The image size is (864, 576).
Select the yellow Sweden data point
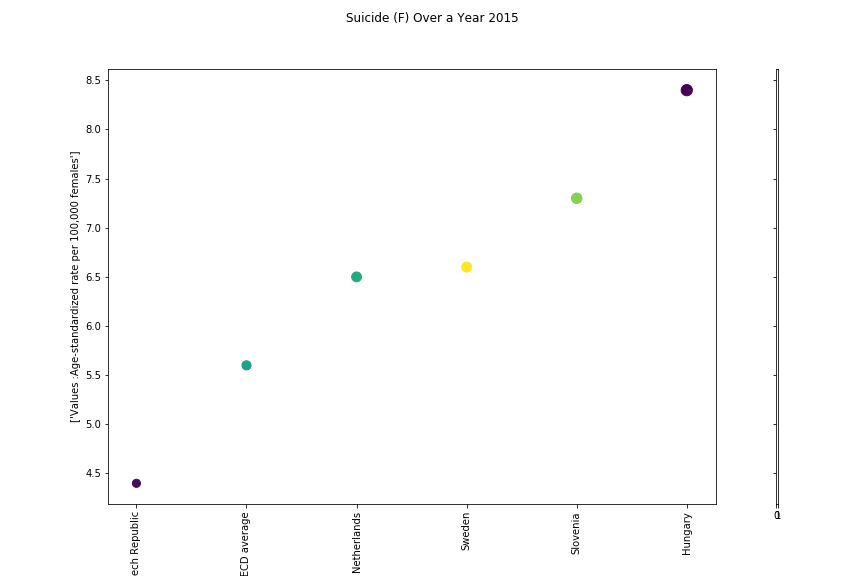click(466, 267)
